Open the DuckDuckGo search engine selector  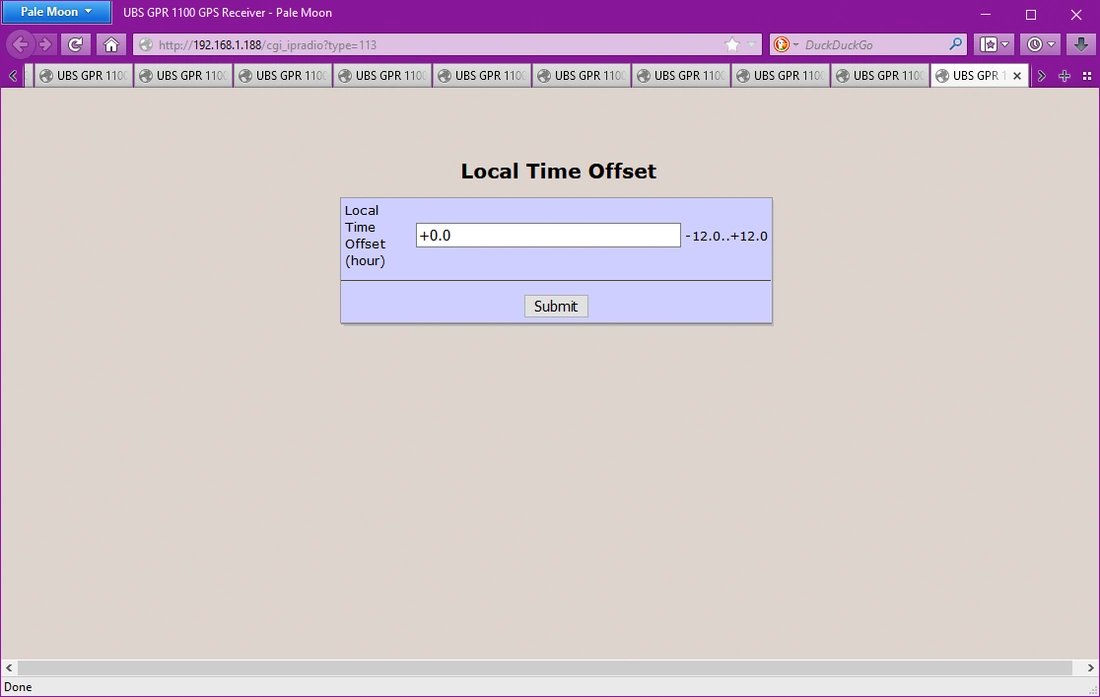coord(785,45)
